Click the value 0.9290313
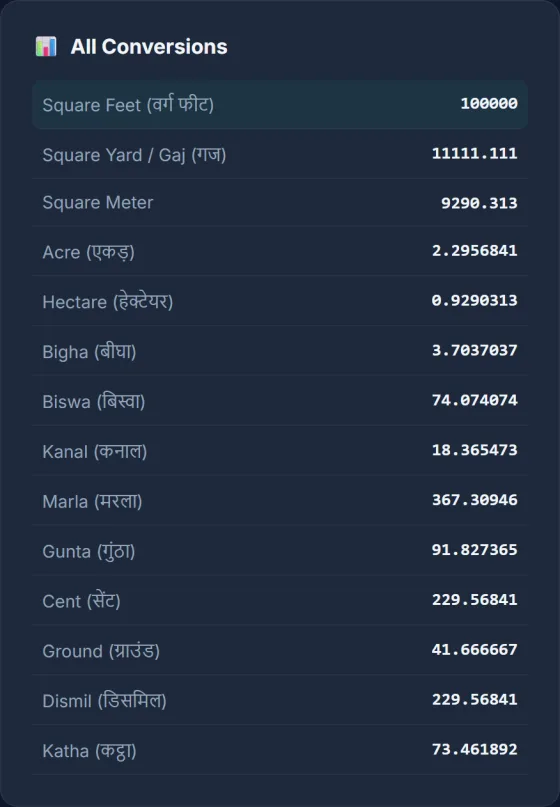560x807 pixels. click(475, 300)
